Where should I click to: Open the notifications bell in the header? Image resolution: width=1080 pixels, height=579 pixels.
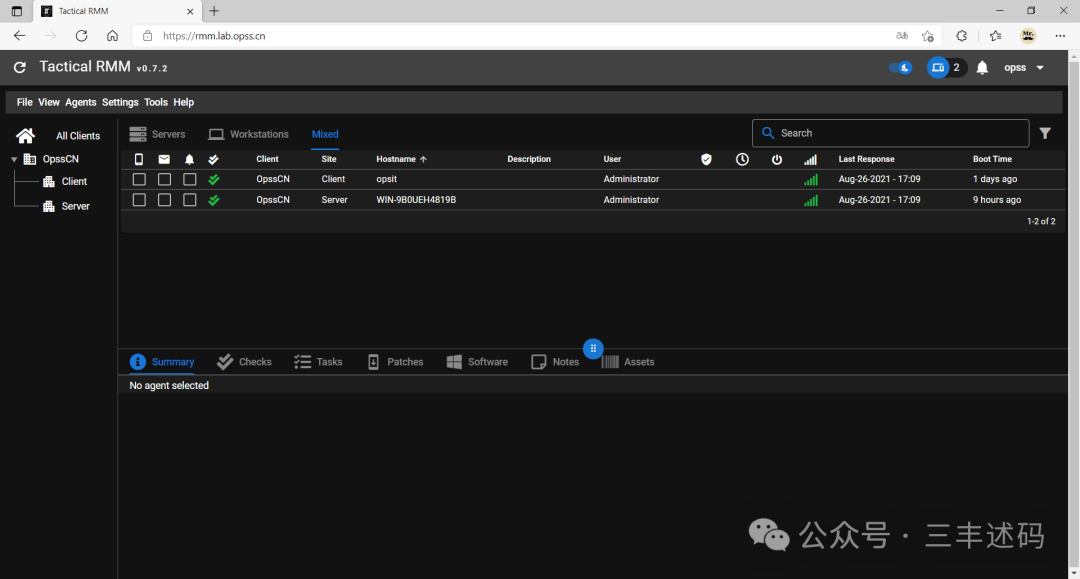point(982,67)
